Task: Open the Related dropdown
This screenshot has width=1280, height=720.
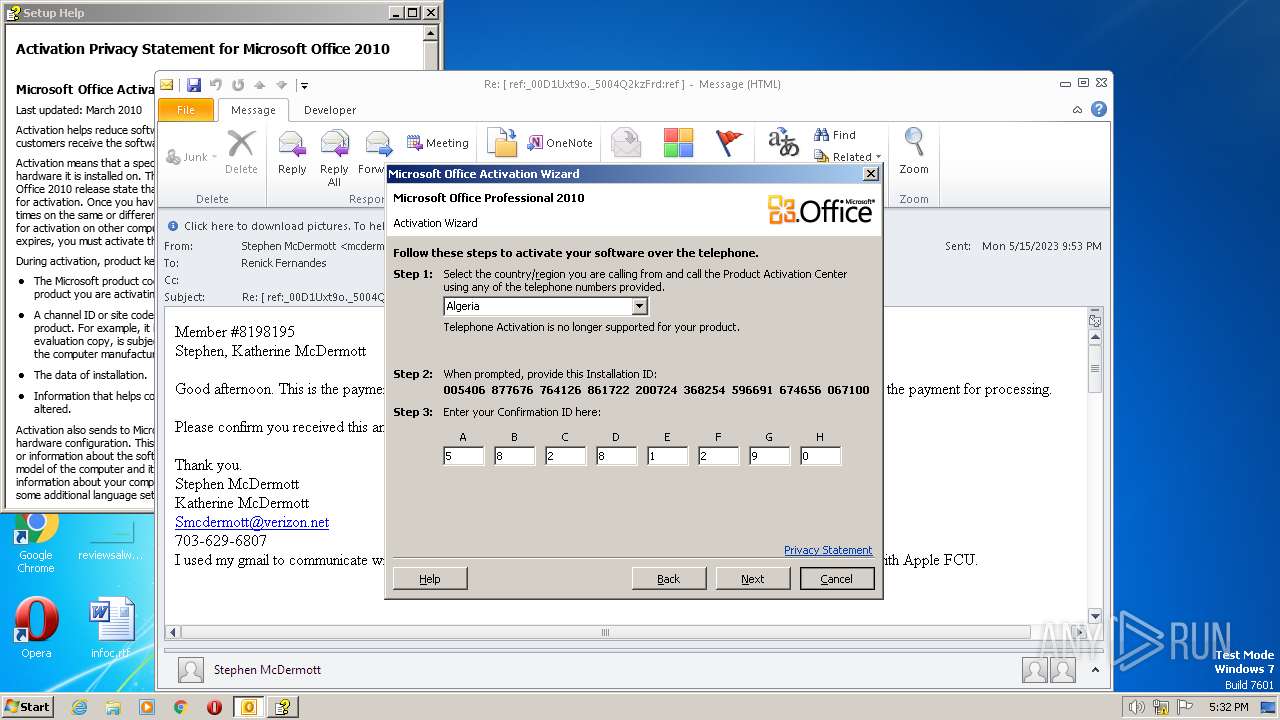Action: click(848, 157)
